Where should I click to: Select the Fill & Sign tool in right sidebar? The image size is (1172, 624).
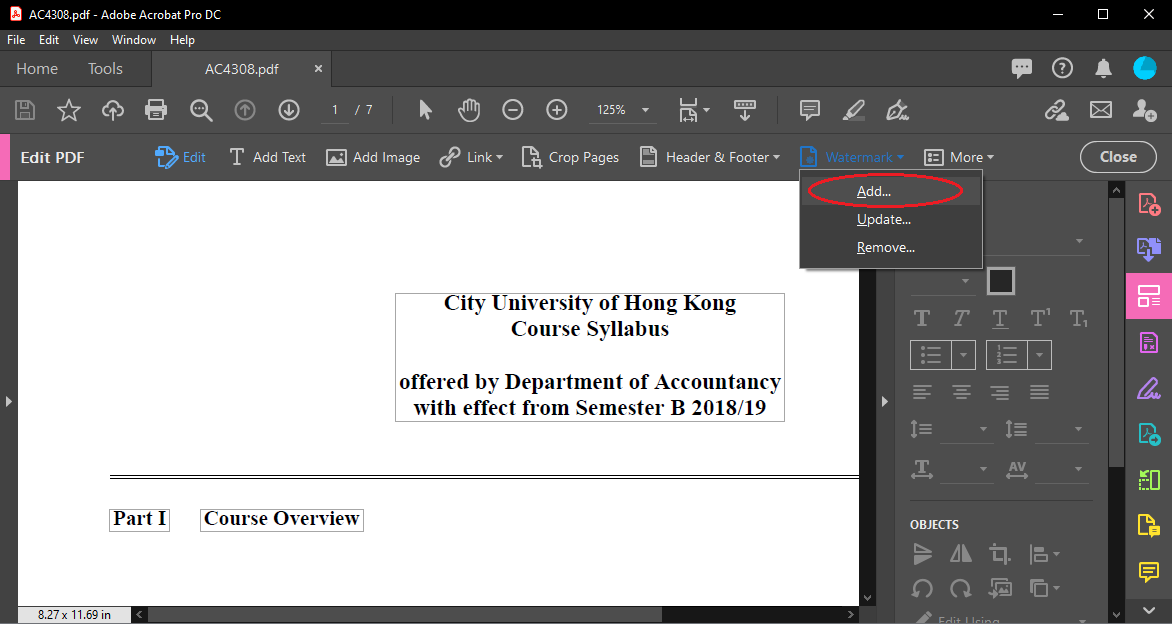tap(1147, 388)
